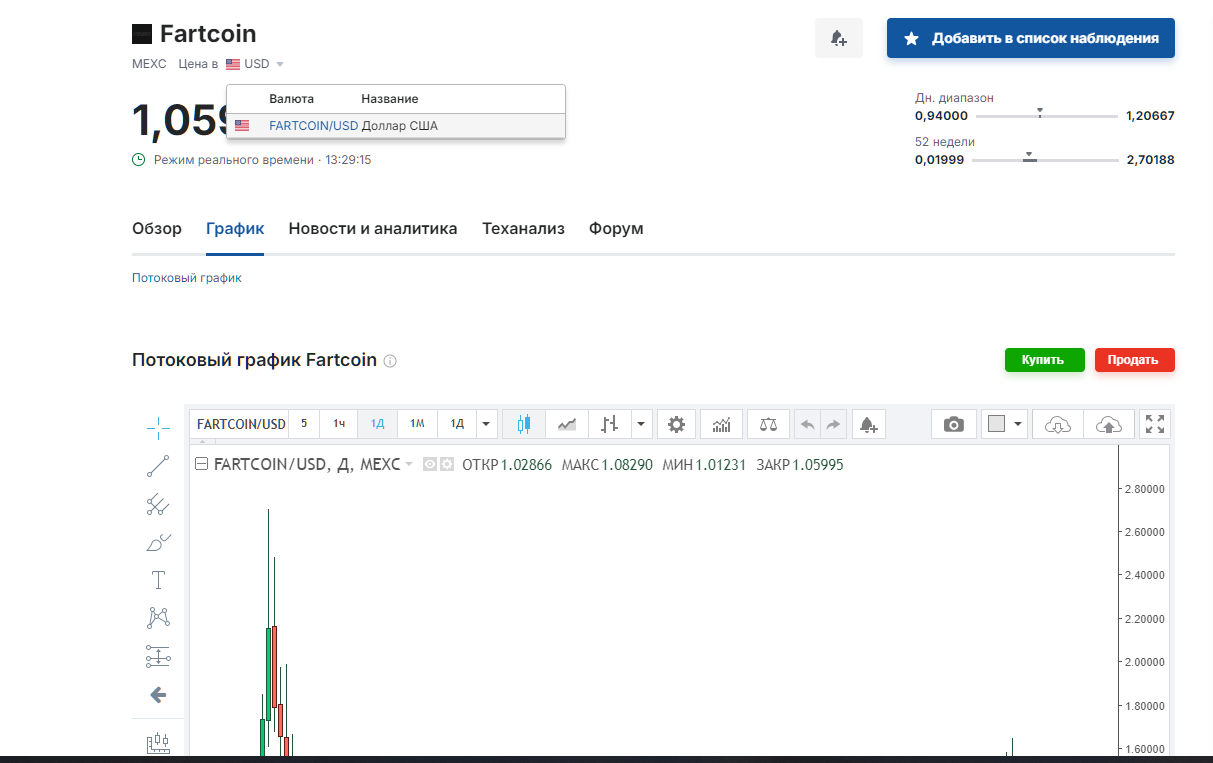Select the XABCD pattern tool
Screen dimensions: 1213x763
[158, 618]
